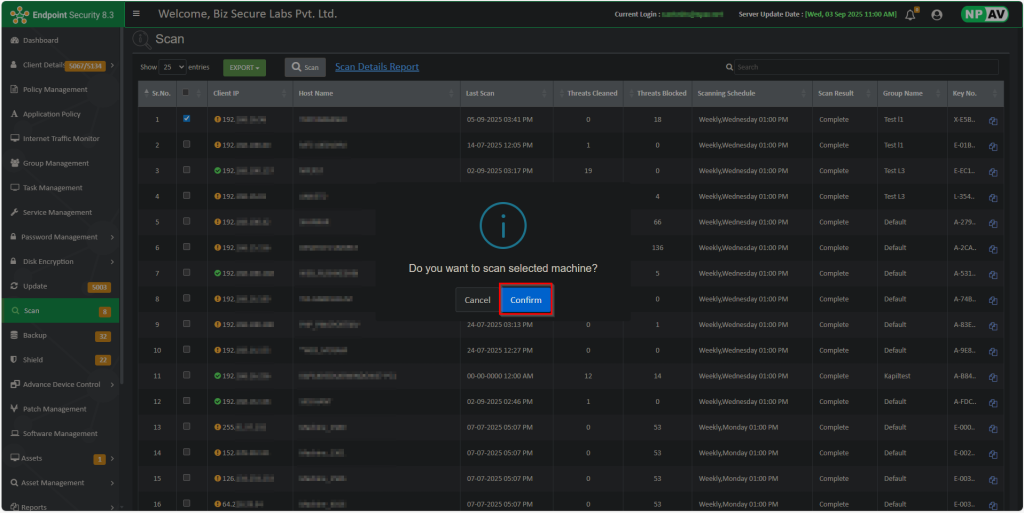Toggle select-all checkbox in table header
Image resolution: width=1024 pixels, height=513 pixels.
click(x=187, y=93)
